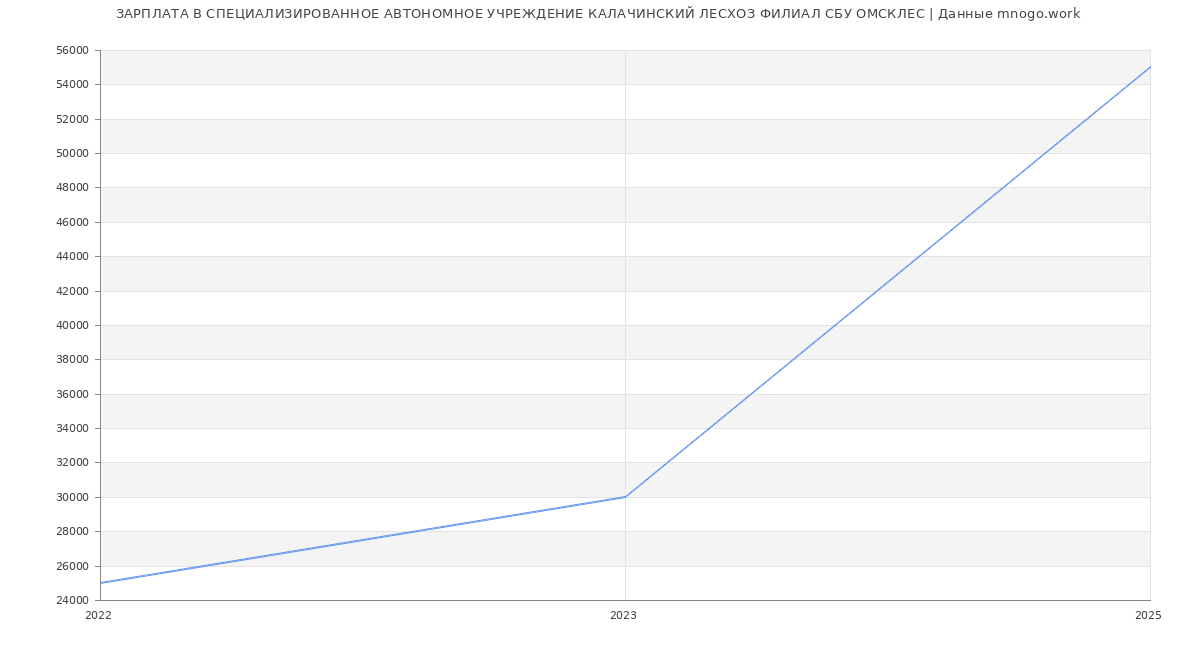Select the 2022 x-axis label
The image size is (1200, 650).
tap(99, 616)
